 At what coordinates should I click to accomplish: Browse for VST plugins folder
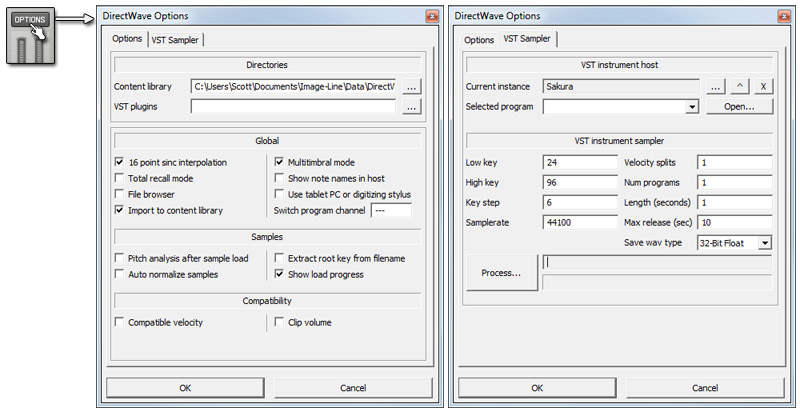(x=413, y=107)
